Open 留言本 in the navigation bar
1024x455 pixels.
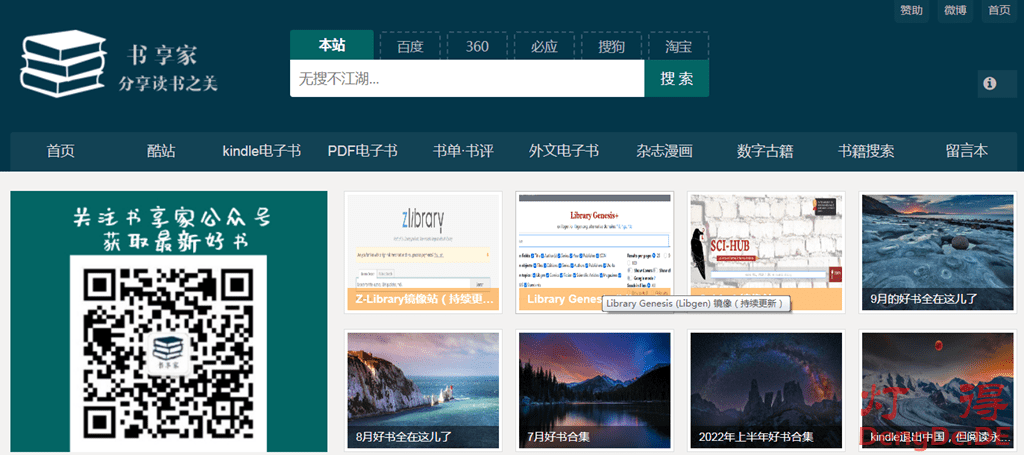click(x=966, y=151)
